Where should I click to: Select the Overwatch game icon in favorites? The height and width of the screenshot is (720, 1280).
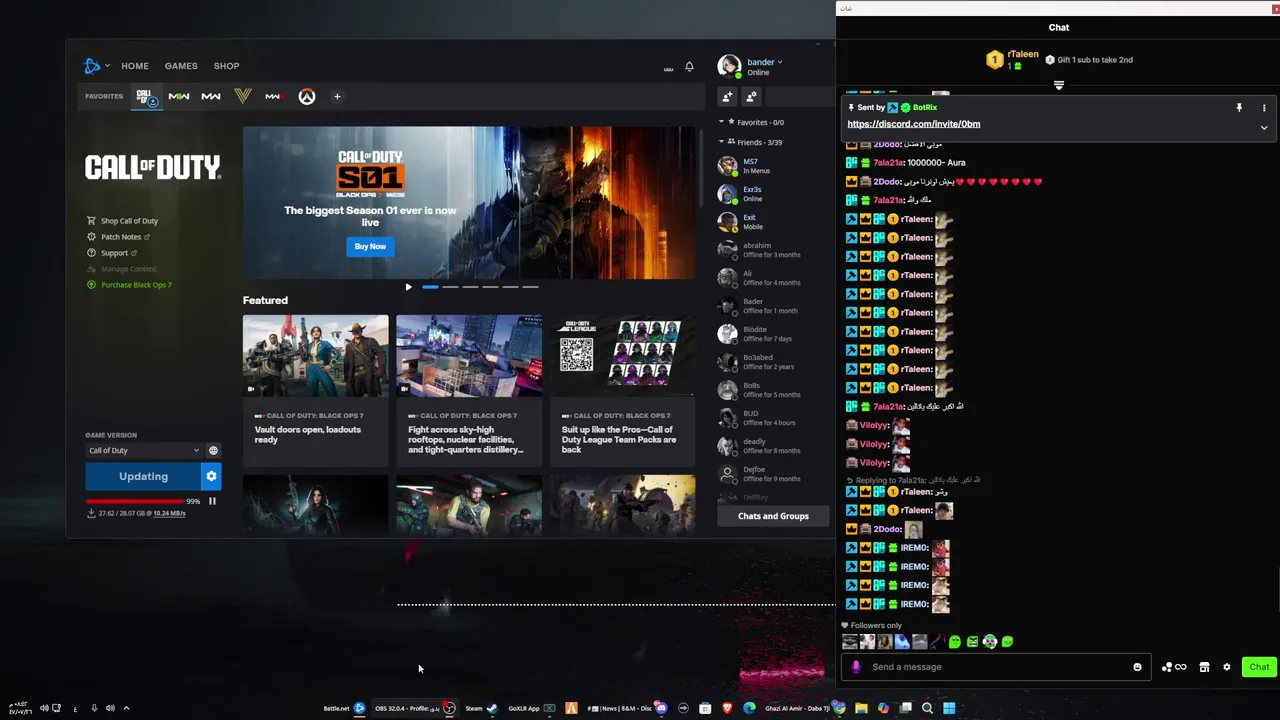click(307, 97)
